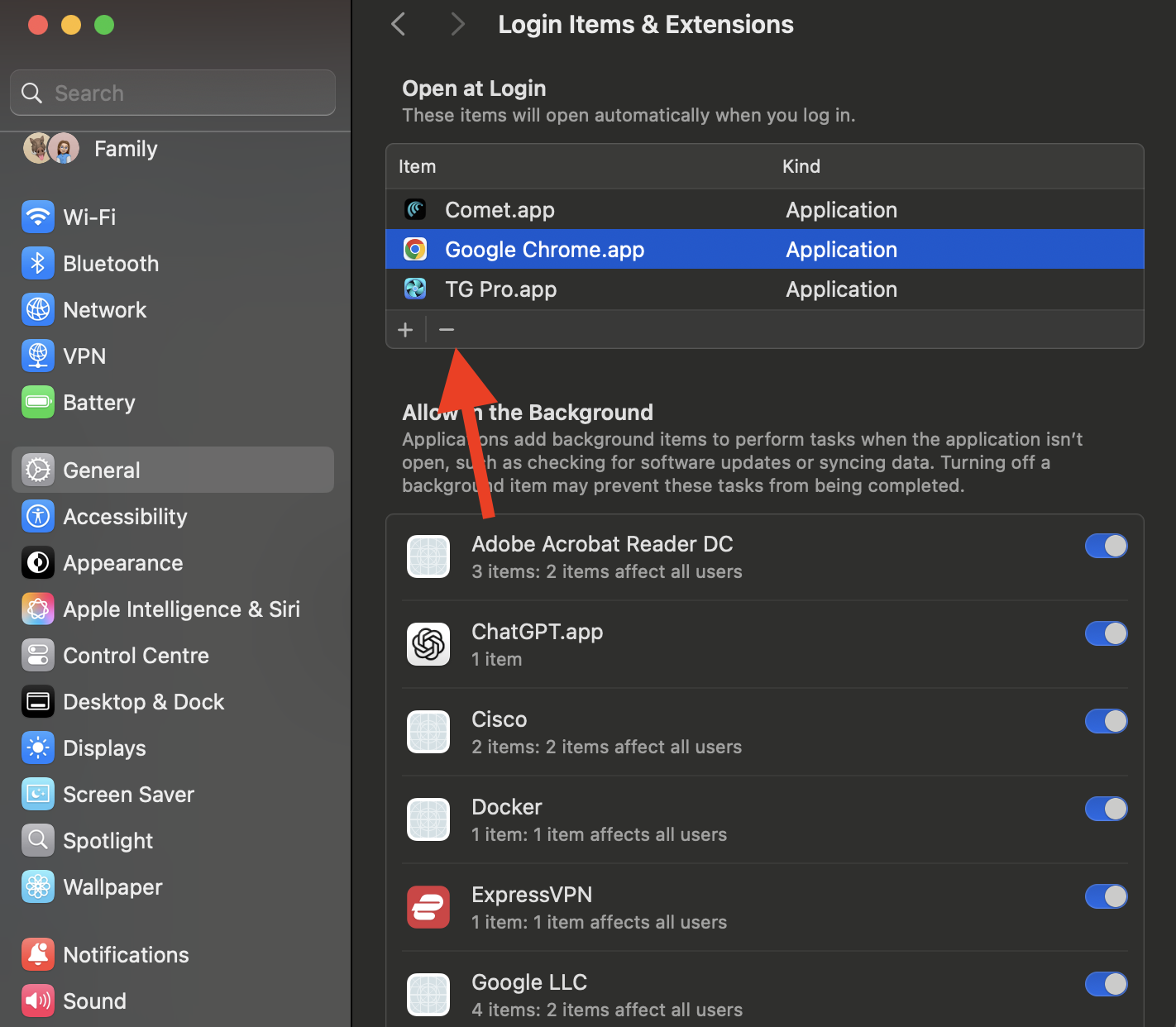Switch off ExpressVPN background toggle
The image size is (1176, 1027).
click(x=1107, y=896)
